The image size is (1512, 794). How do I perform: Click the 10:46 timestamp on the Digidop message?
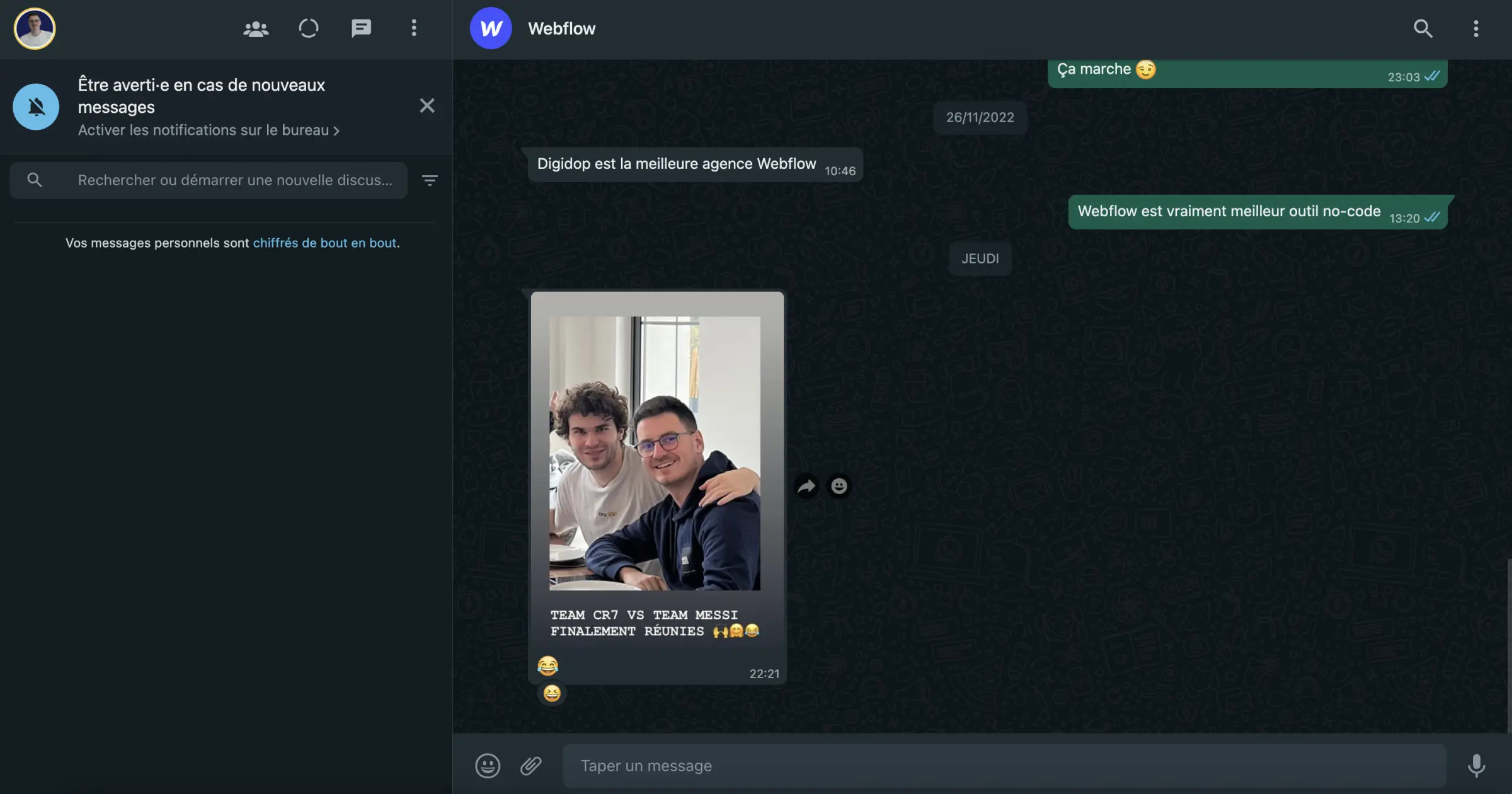(840, 171)
